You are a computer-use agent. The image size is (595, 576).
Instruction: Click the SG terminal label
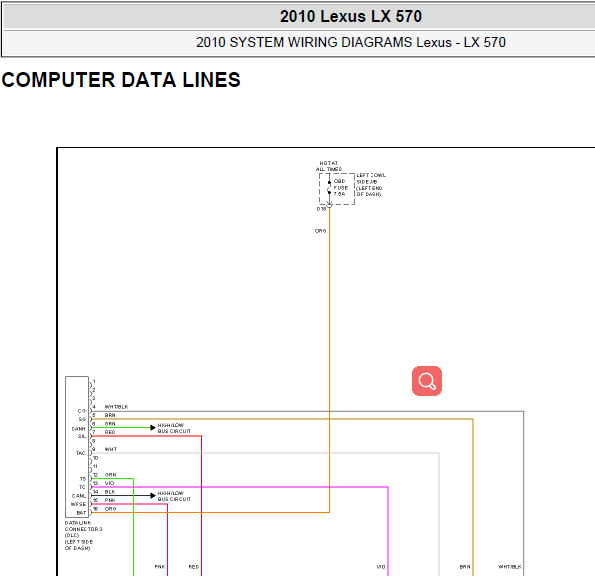coord(82,419)
